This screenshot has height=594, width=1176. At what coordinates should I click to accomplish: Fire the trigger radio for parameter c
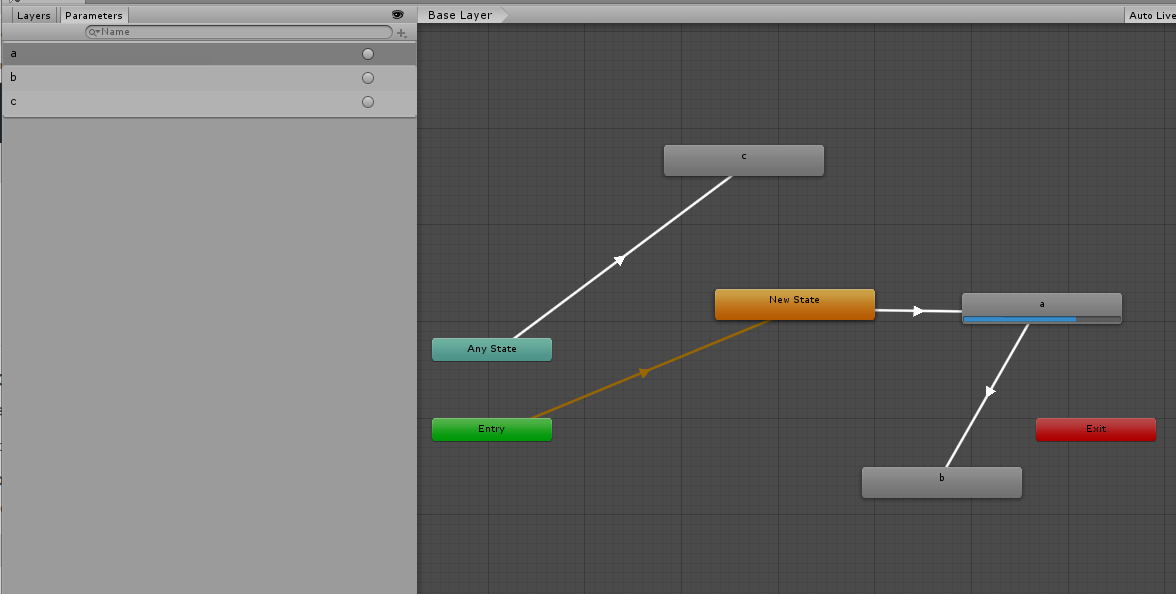point(368,101)
